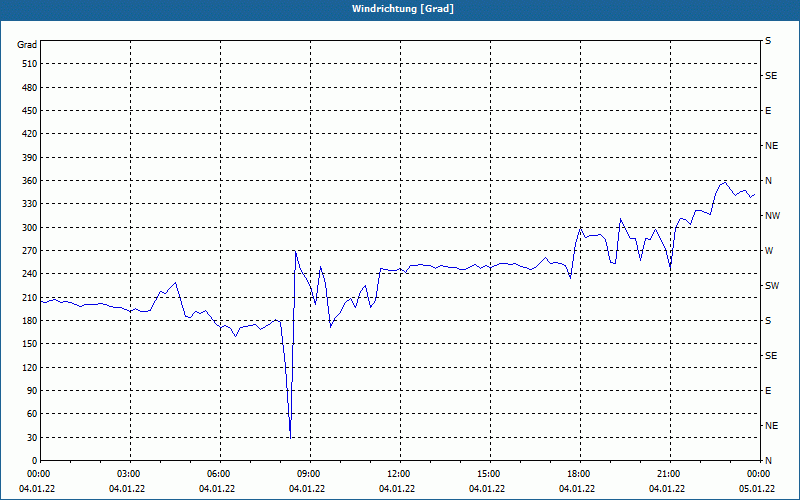Click the '03:00' time label
Screen dimensions: 800x500
click(x=129, y=474)
